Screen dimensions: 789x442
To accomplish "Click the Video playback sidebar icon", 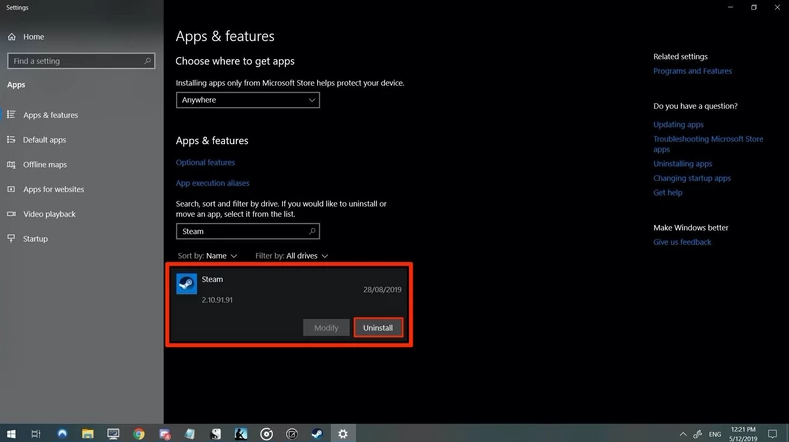I will point(11,213).
